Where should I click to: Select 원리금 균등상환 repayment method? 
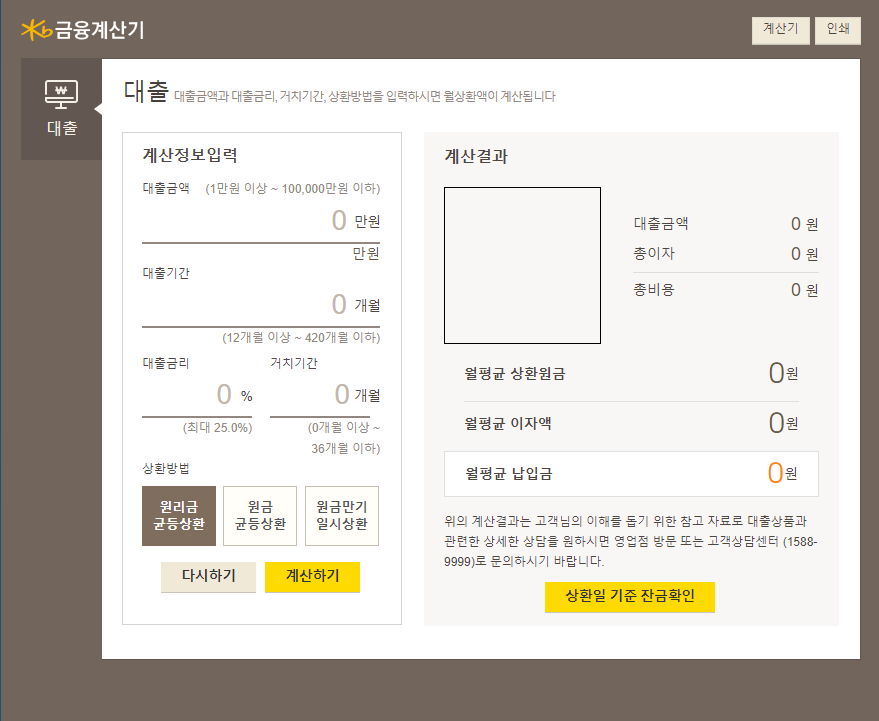coord(179,515)
